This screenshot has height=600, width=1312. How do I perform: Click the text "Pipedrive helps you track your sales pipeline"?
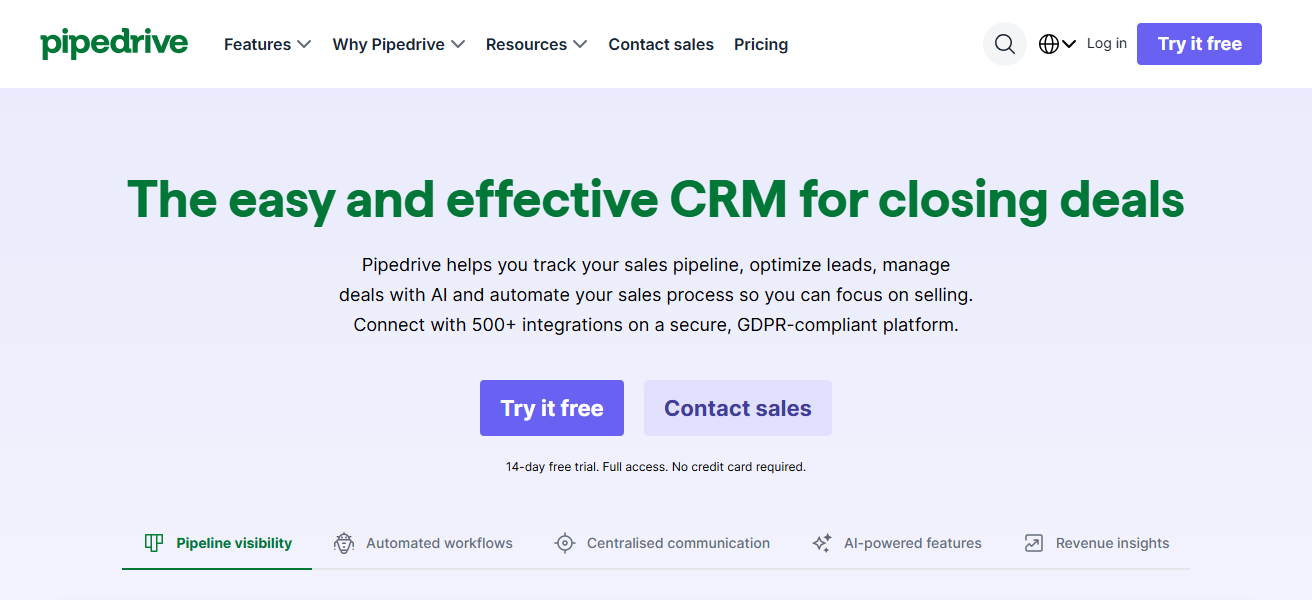[x=549, y=265]
